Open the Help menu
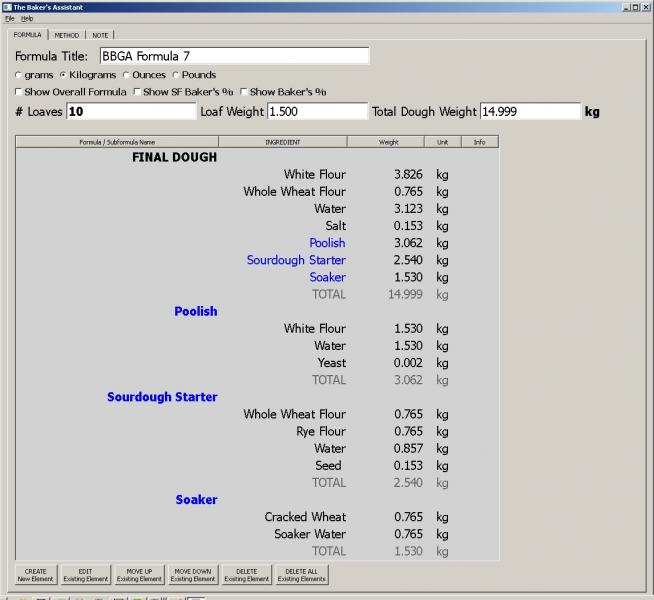 27,19
